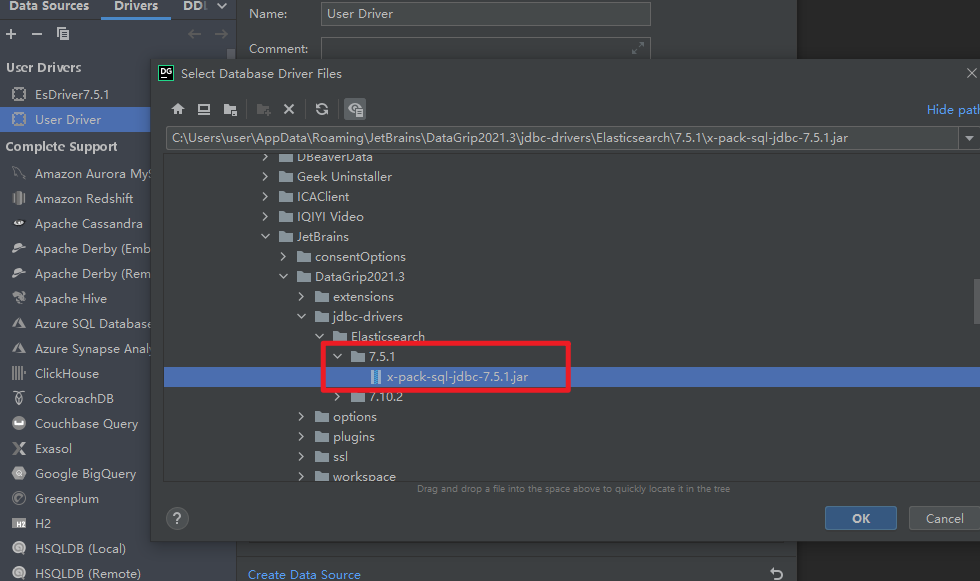Image resolution: width=980 pixels, height=581 pixels.
Task: Click the Hide path link
Action: (952, 110)
